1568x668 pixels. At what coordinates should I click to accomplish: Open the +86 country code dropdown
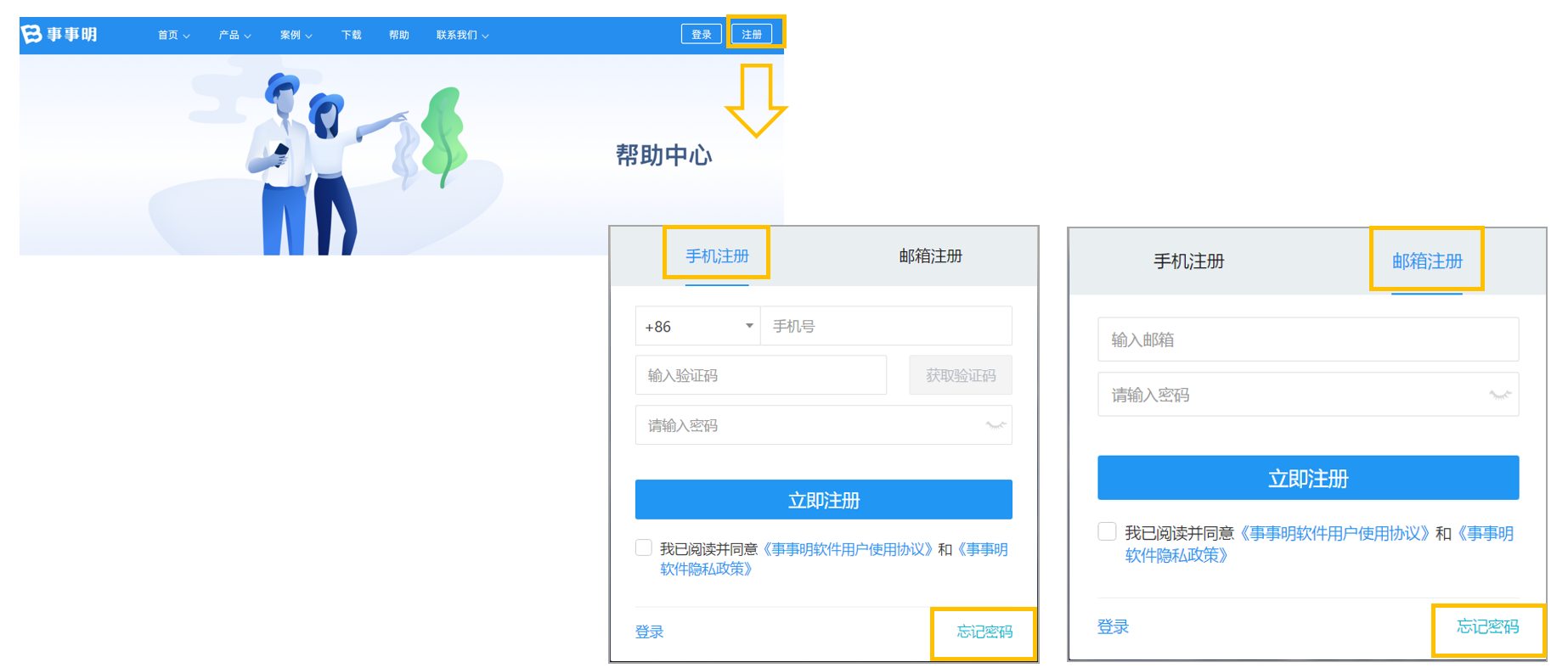tap(698, 326)
